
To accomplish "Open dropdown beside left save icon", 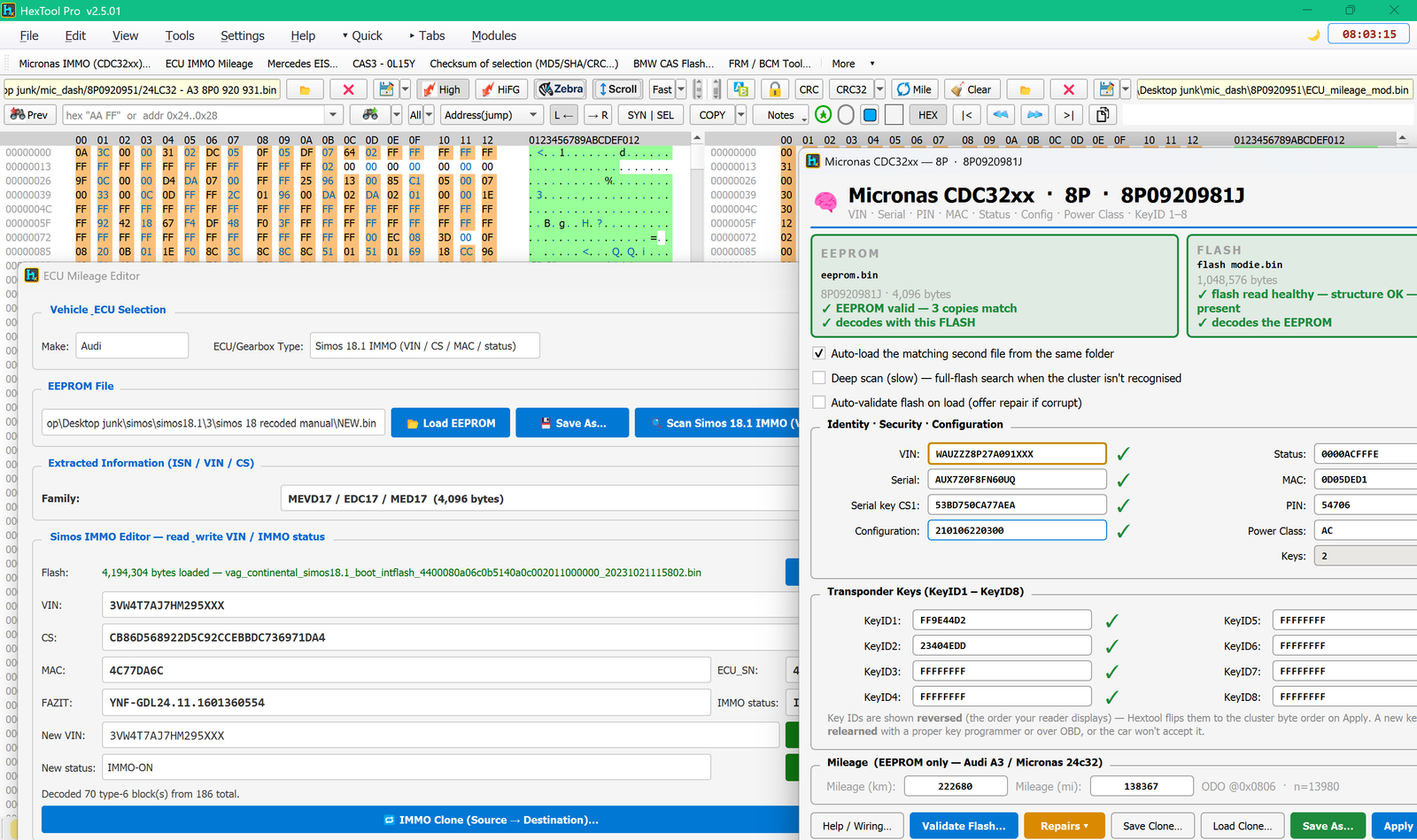I will tap(405, 89).
